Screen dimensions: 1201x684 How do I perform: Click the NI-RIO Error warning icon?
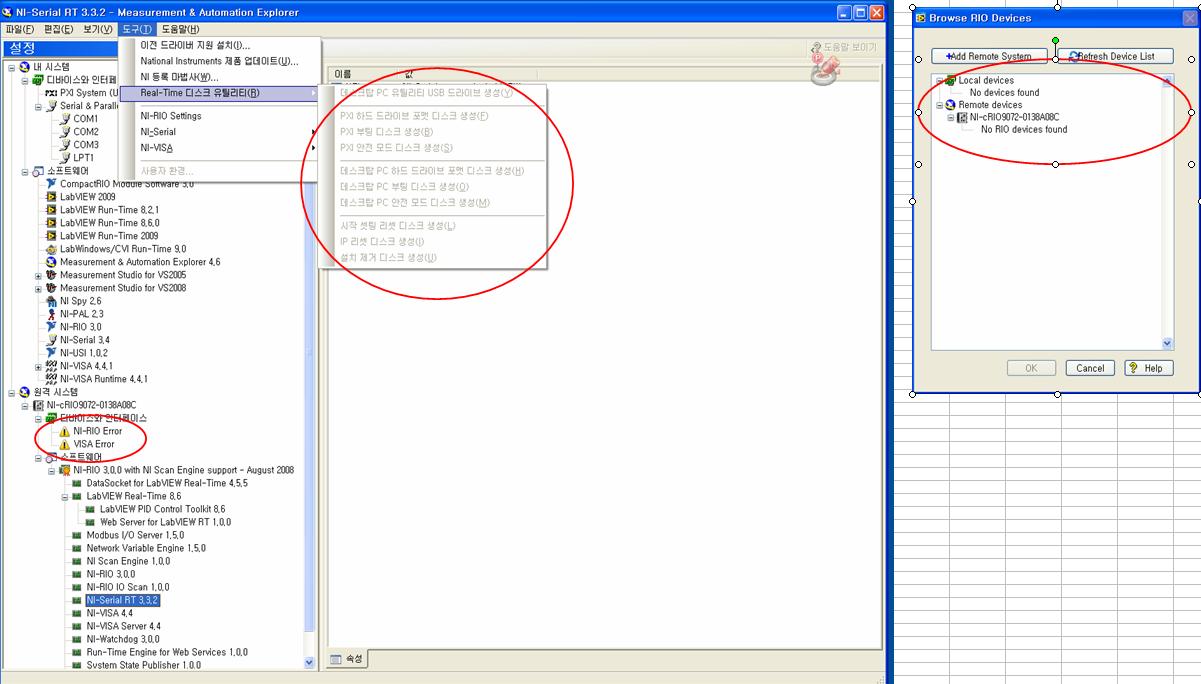[65, 431]
